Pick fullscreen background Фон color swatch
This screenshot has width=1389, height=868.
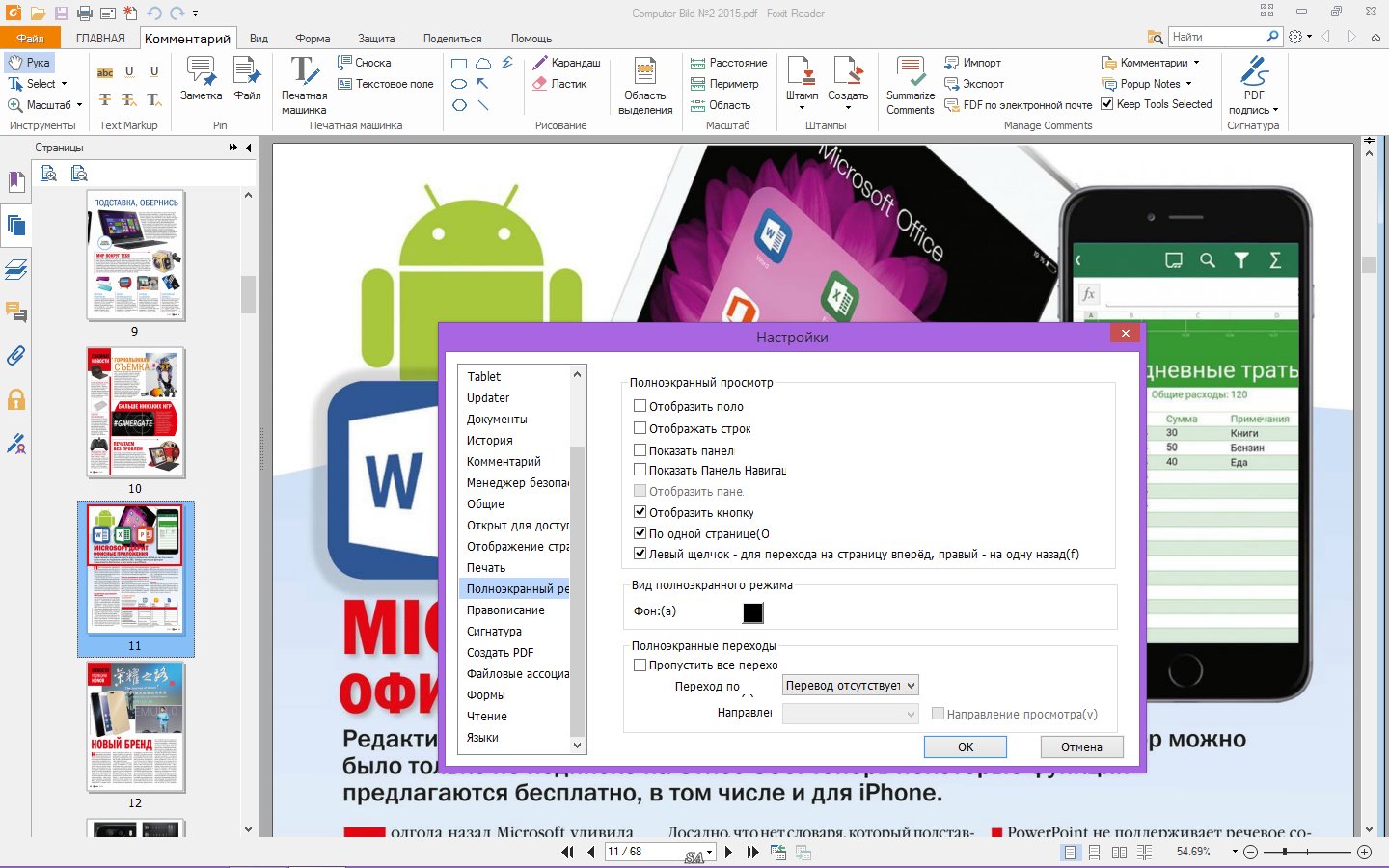pos(753,612)
